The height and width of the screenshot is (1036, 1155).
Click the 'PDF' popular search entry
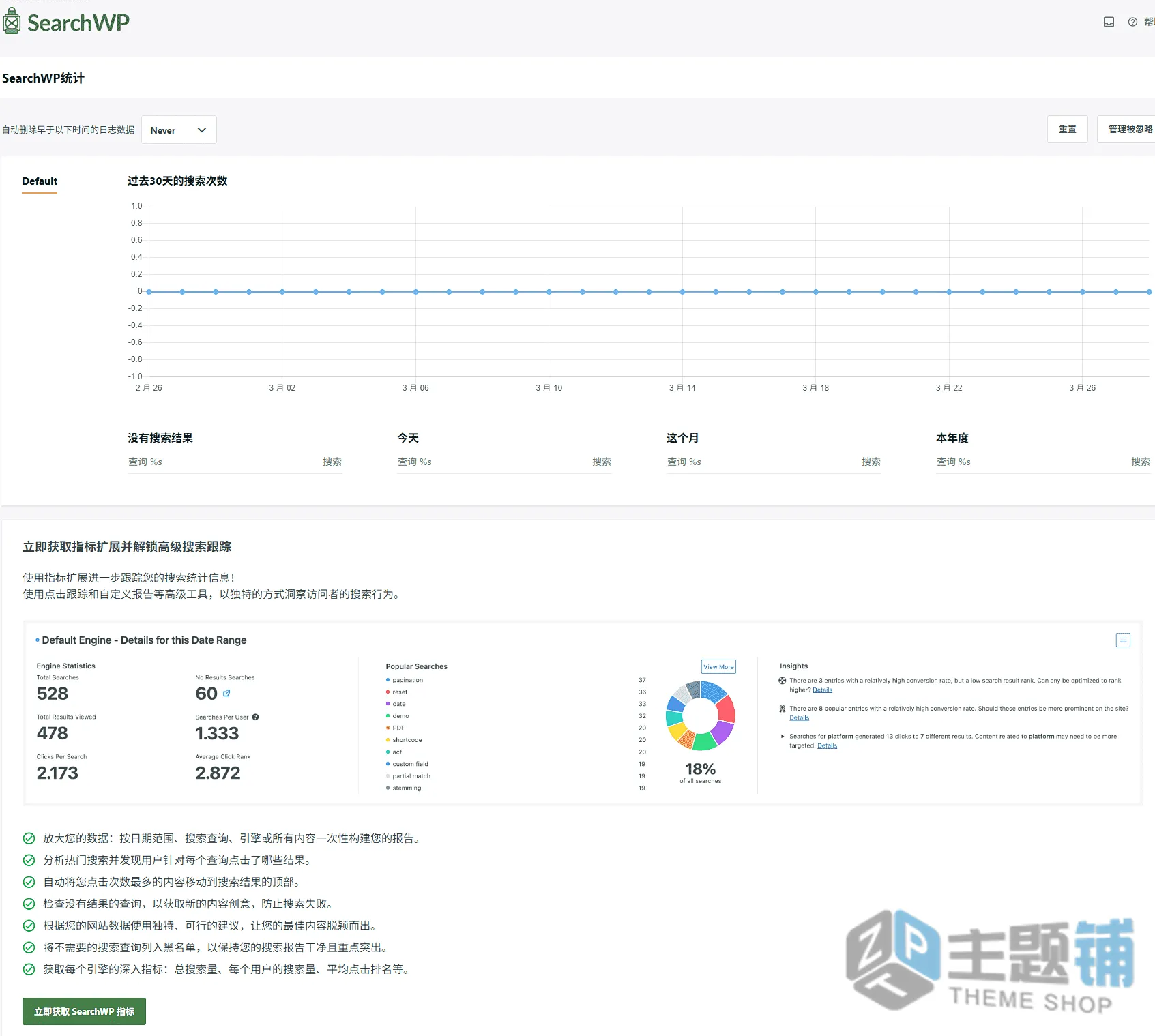[398, 728]
